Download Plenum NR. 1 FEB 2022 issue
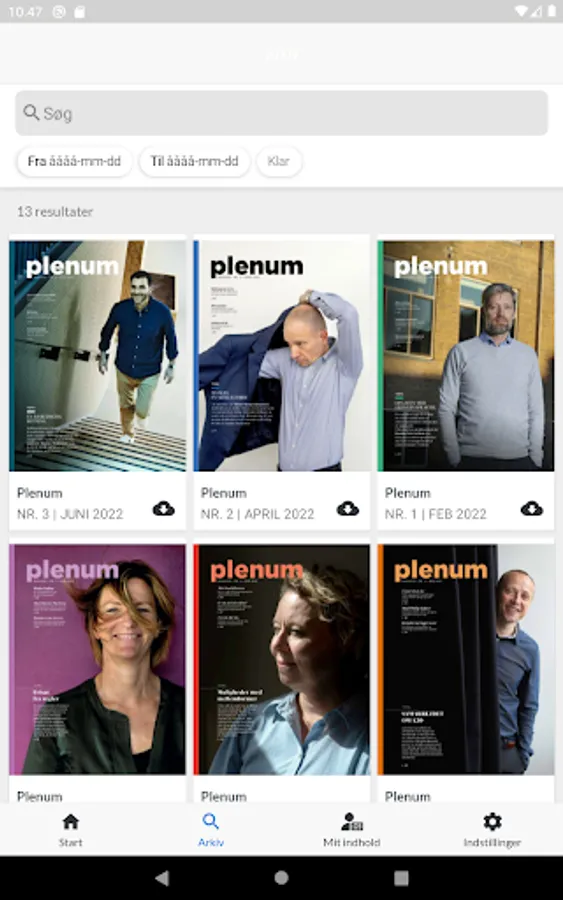 pyautogui.click(x=532, y=509)
